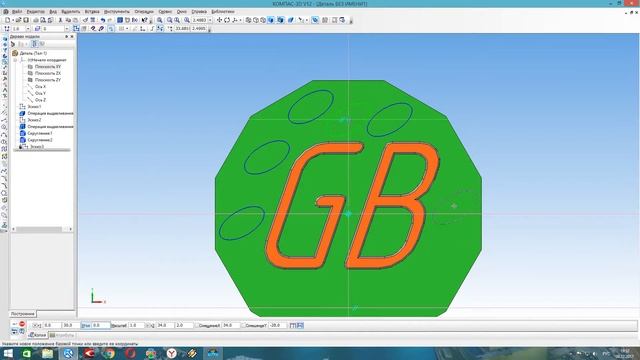Click the Redo arrow icon
The image size is (640, 360).
pyautogui.click(x=110, y=20)
